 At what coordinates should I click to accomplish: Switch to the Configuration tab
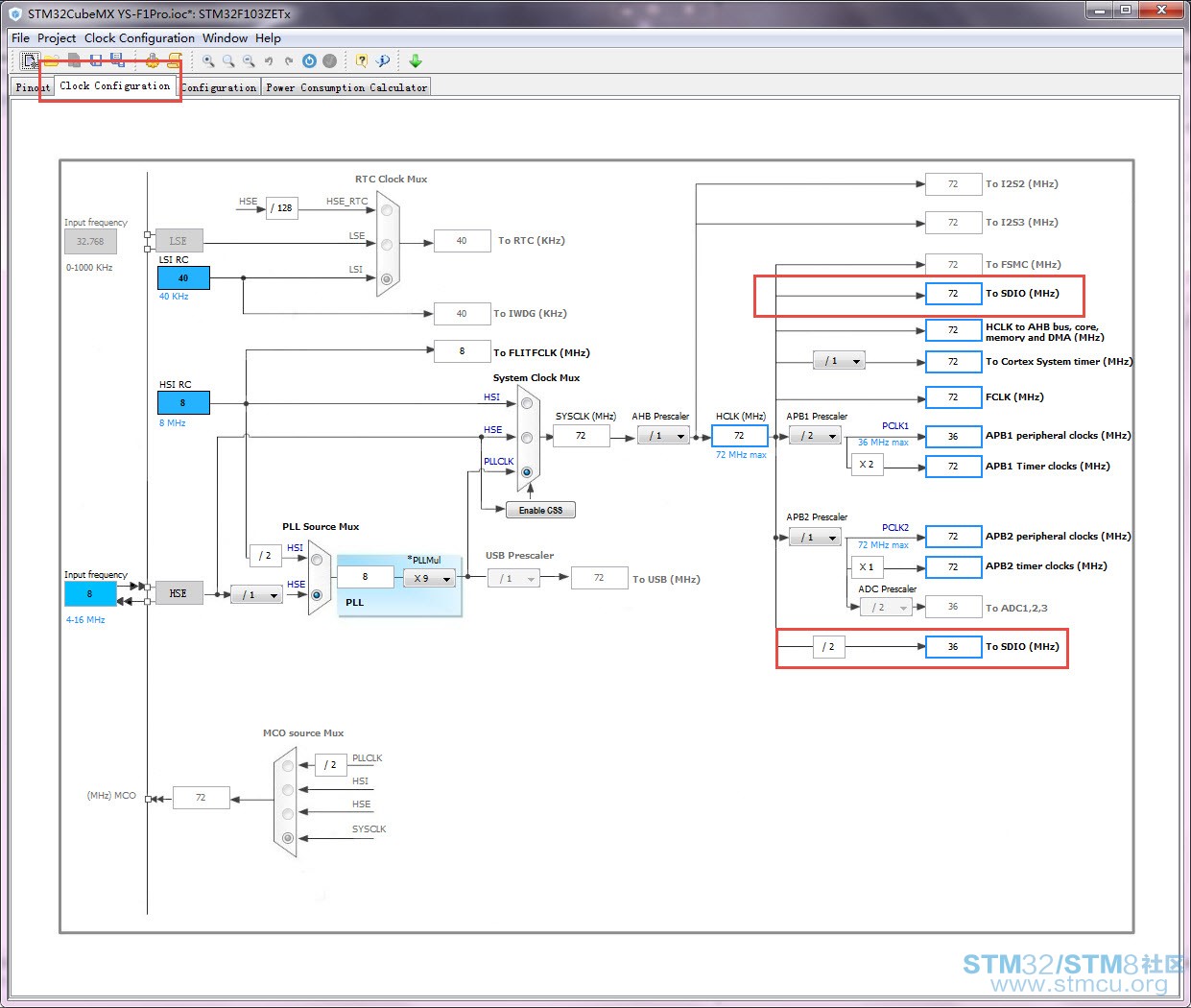(x=220, y=87)
